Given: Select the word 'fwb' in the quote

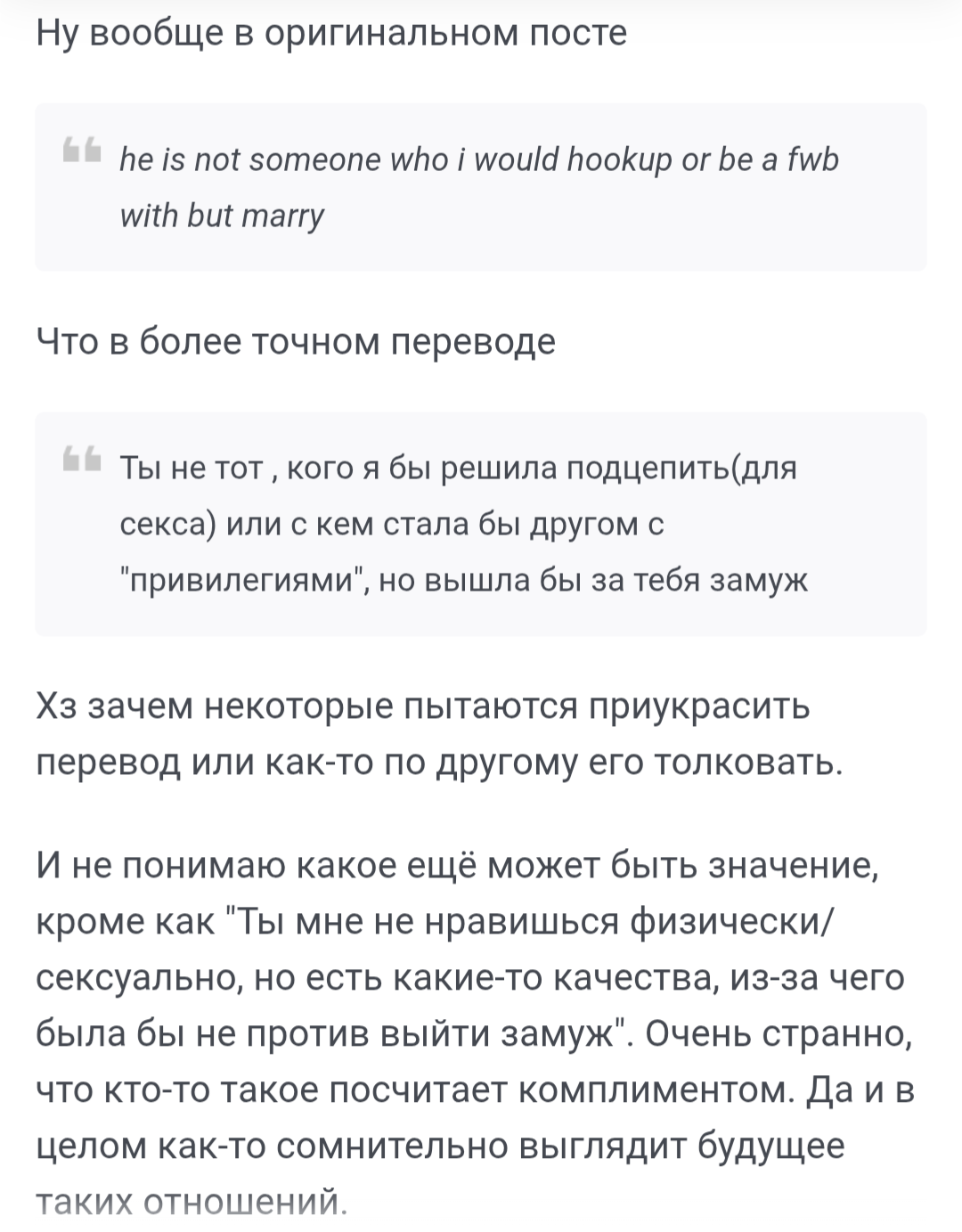Looking at the screenshot, I should coord(813,160).
